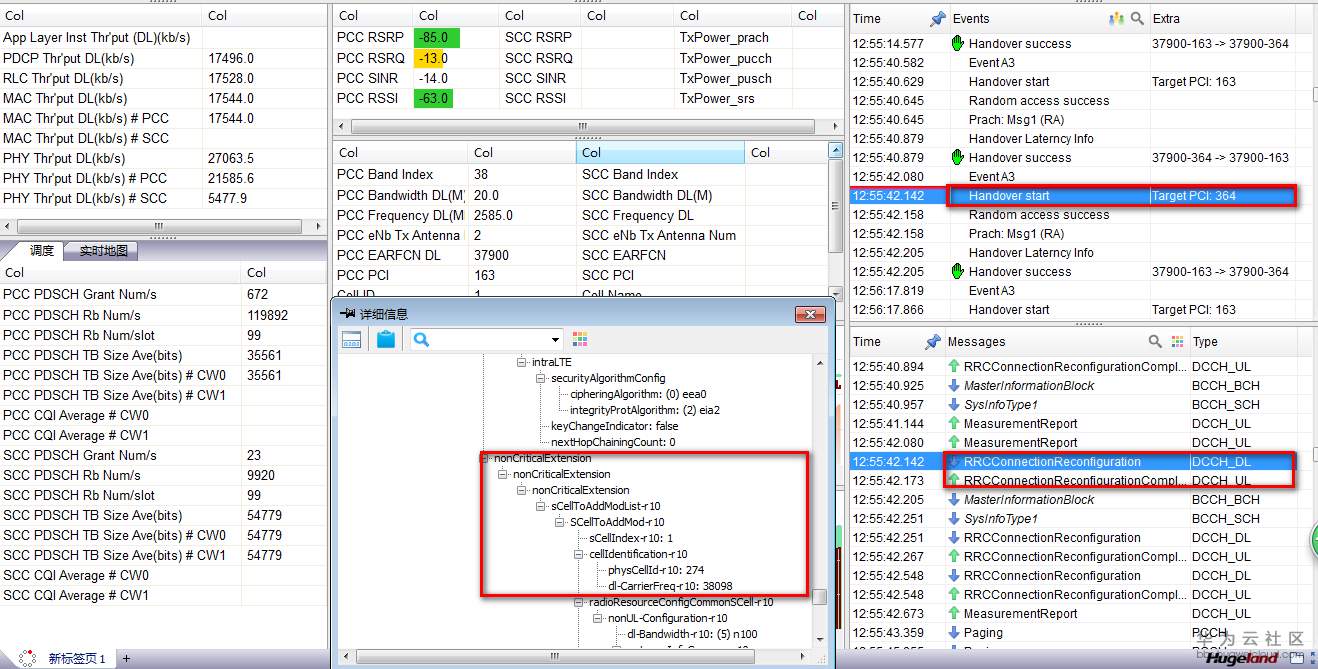1318x669 pixels.
Task: Switch to the 调度 tab
Action: click(41, 251)
